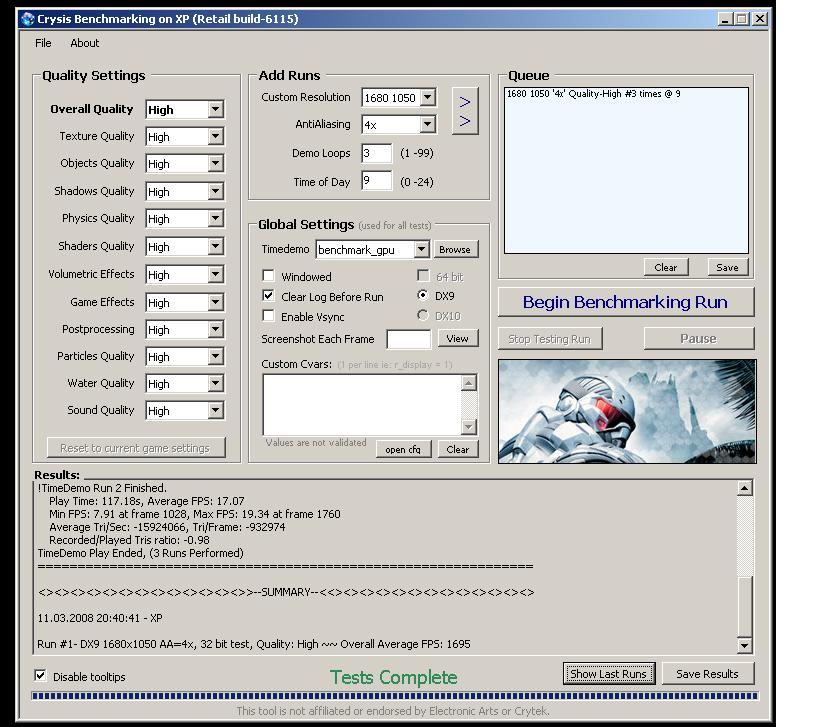Expand Shaders Quality dropdown
Viewport: 840px width, 727px height.
215,246
